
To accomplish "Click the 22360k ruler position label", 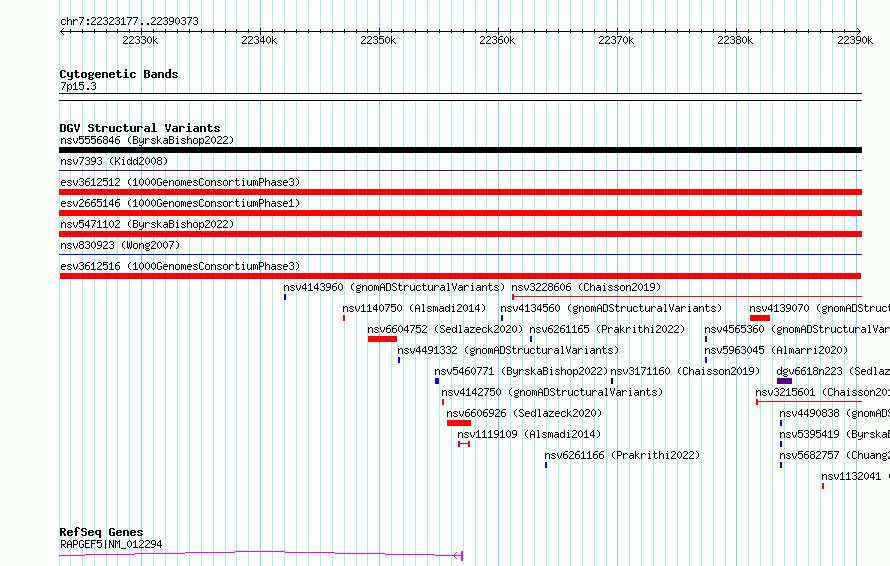I will point(497,40).
